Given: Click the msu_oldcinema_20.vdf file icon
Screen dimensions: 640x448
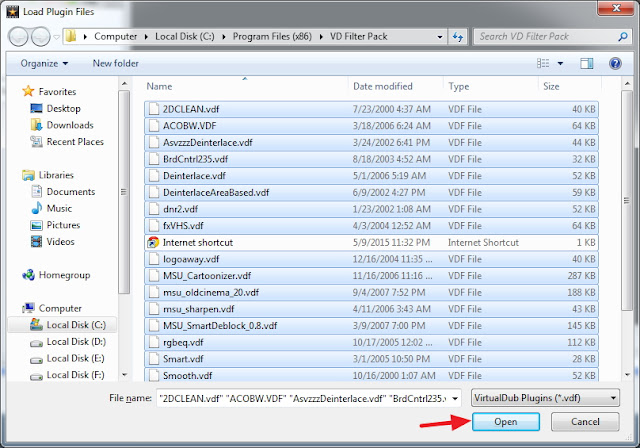Looking at the screenshot, I should 154,292.
